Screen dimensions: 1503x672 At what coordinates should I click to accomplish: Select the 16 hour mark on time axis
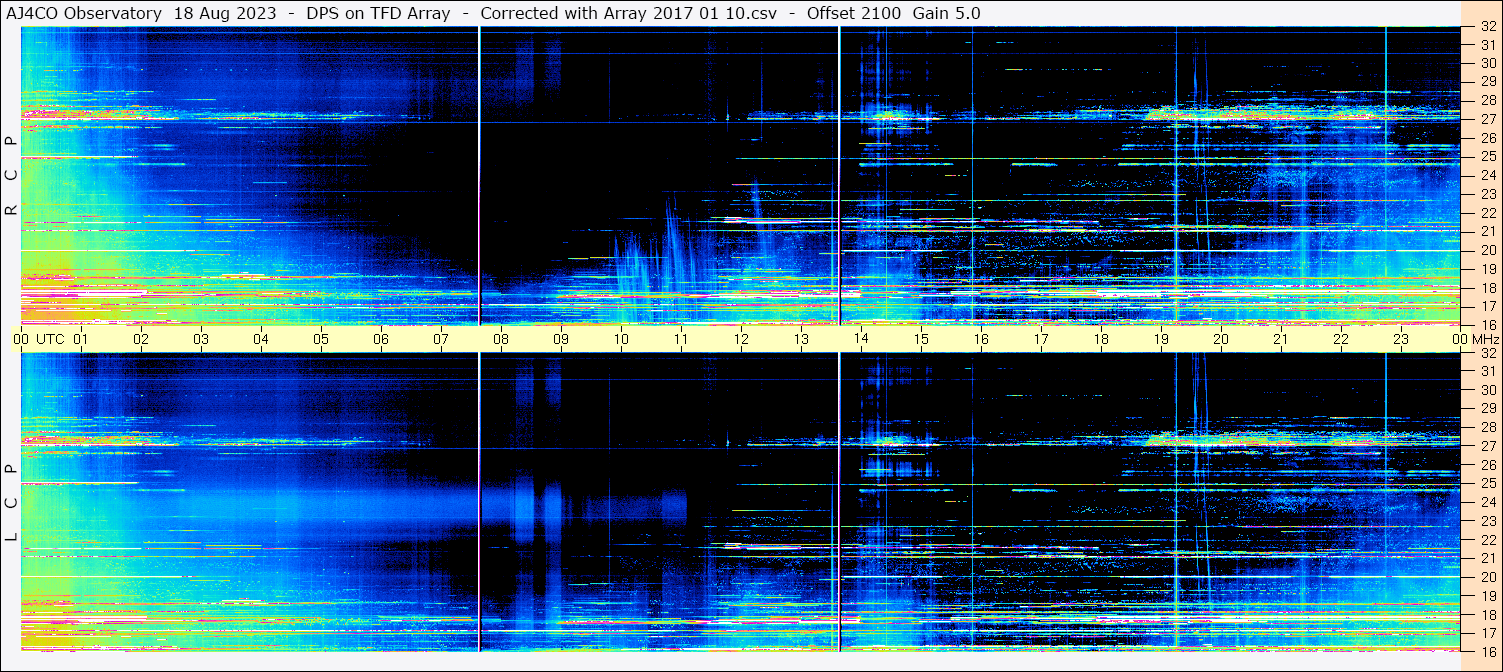(x=982, y=339)
